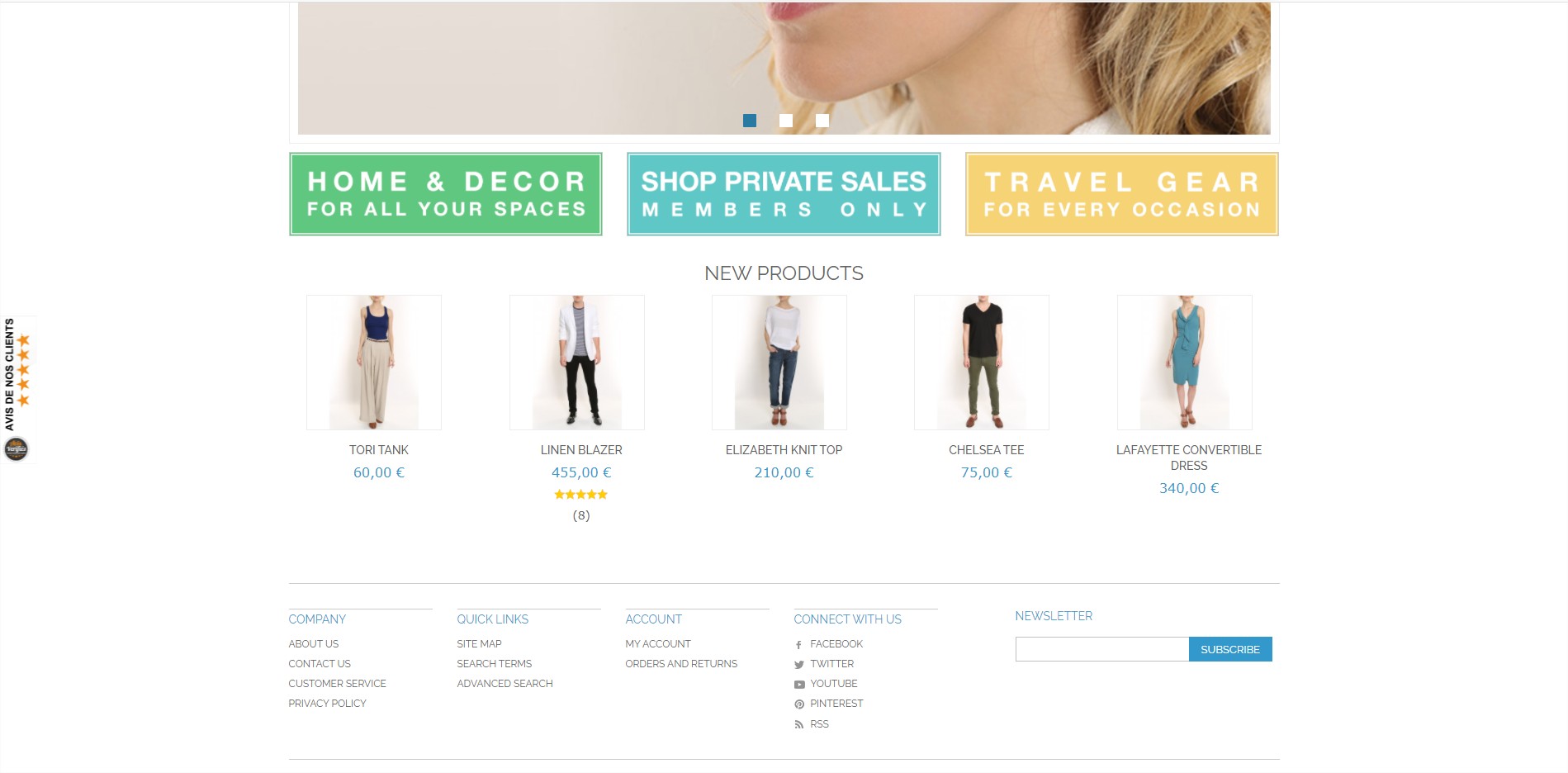Open the customer reviews badge icon
This screenshot has height=773, width=1568.
(x=17, y=449)
